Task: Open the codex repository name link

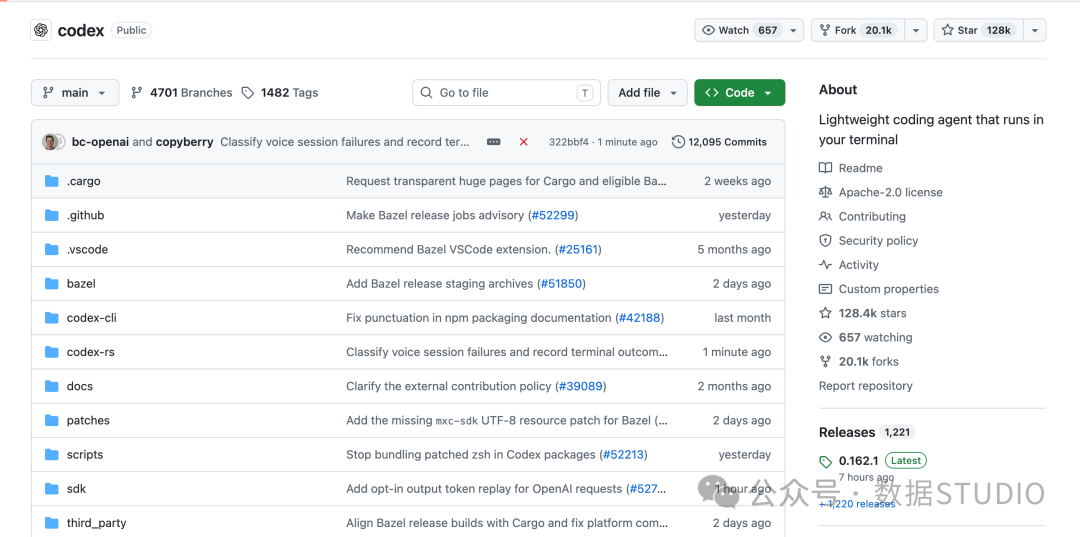Action: click(81, 30)
